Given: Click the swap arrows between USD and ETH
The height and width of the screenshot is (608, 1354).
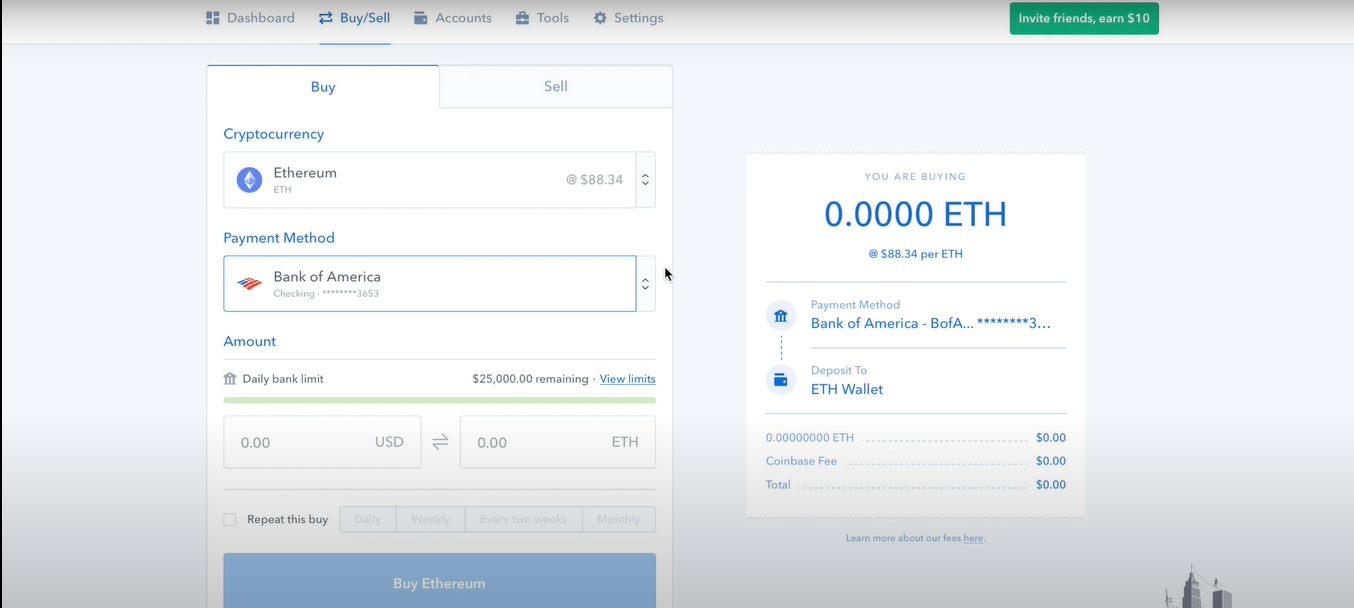Looking at the screenshot, I should (440, 442).
